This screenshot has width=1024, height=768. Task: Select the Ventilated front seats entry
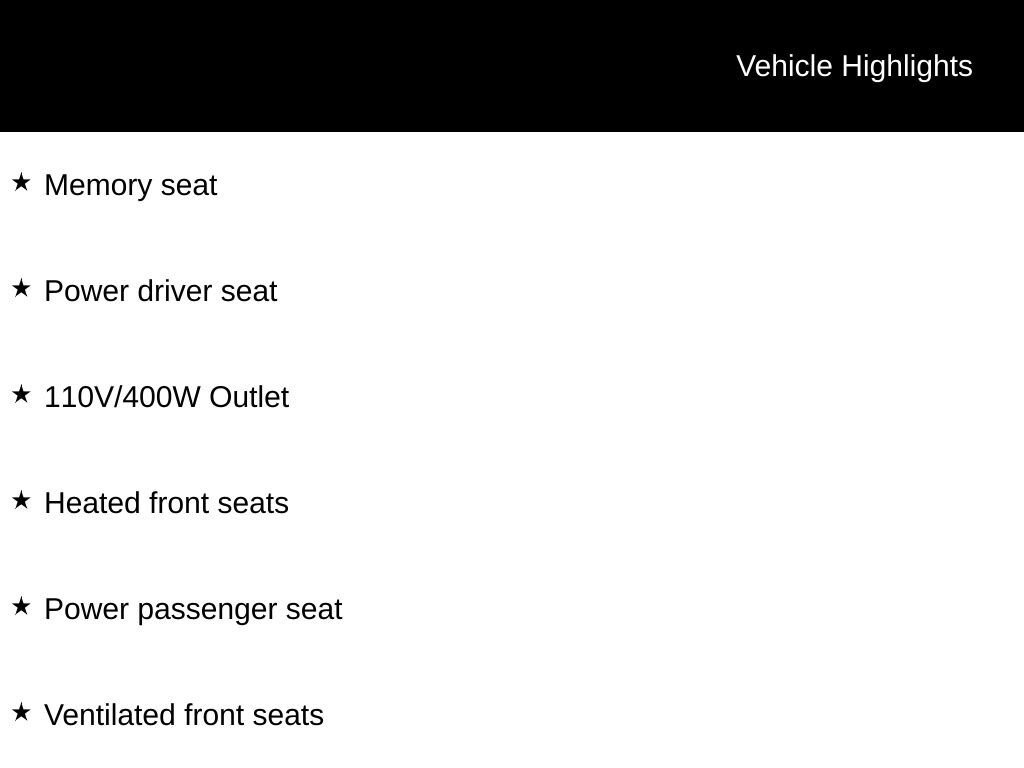point(184,716)
